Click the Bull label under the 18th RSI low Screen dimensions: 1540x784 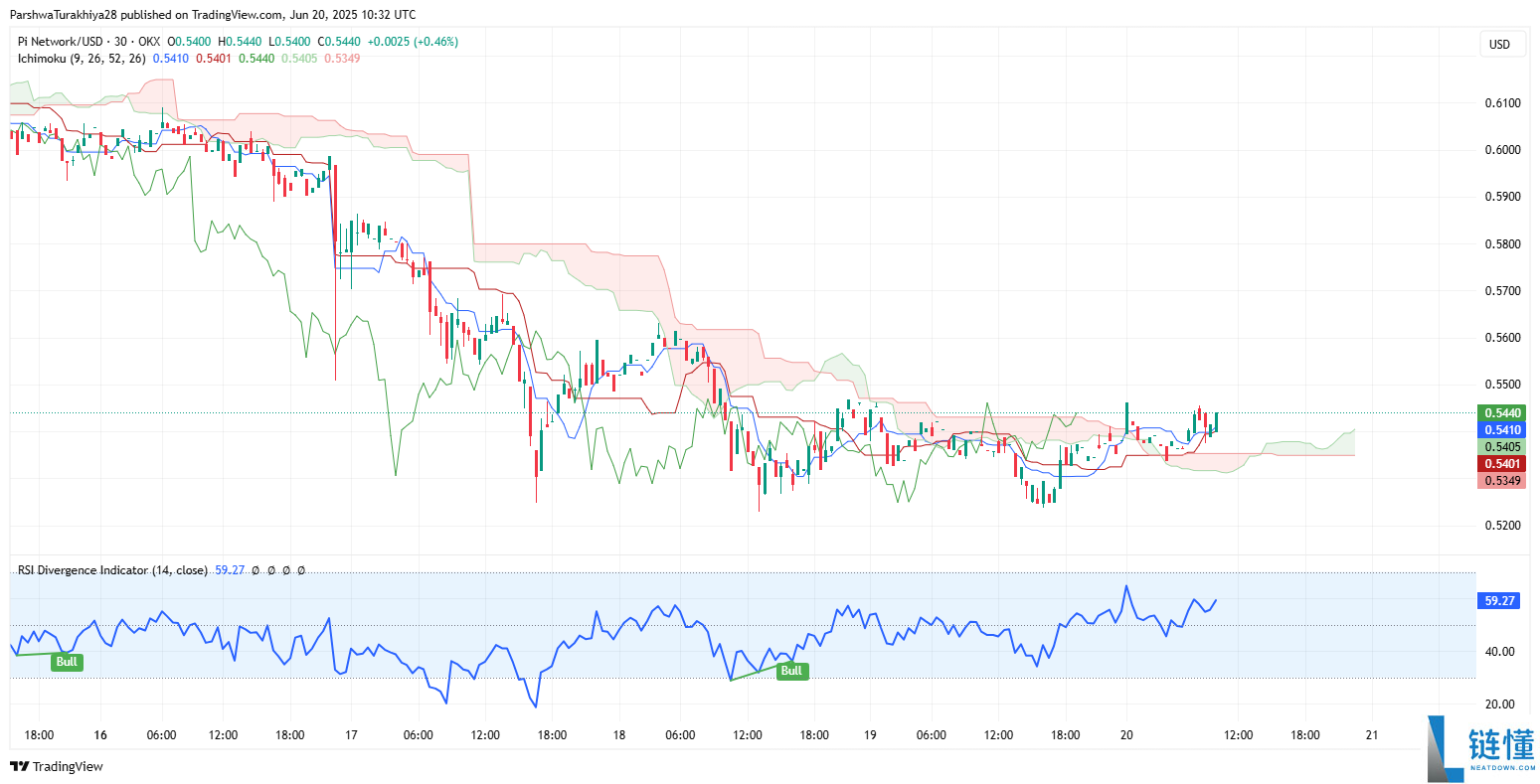(x=791, y=671)
